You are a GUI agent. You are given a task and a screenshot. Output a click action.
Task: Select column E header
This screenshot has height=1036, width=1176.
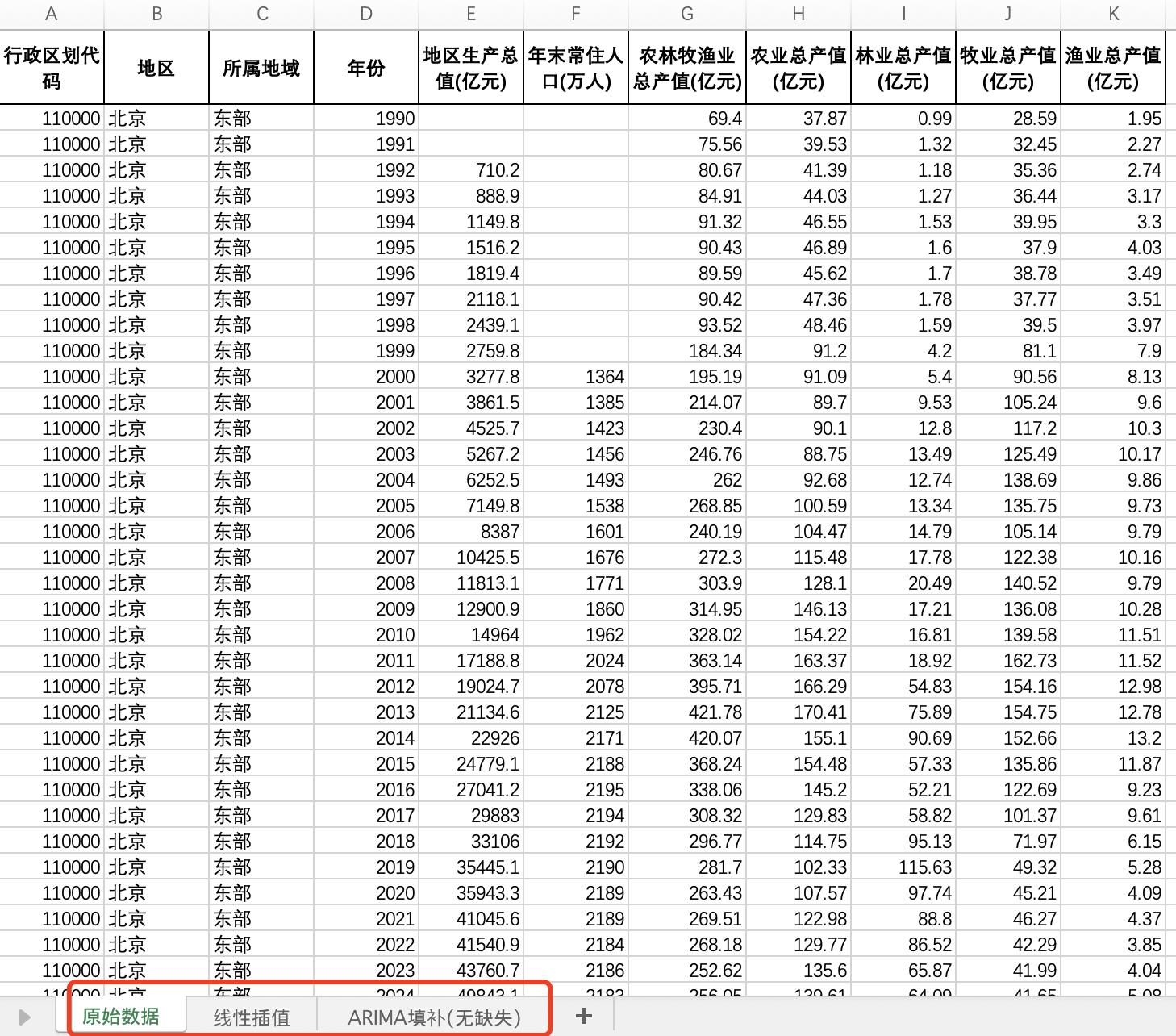tap(471, 14)
